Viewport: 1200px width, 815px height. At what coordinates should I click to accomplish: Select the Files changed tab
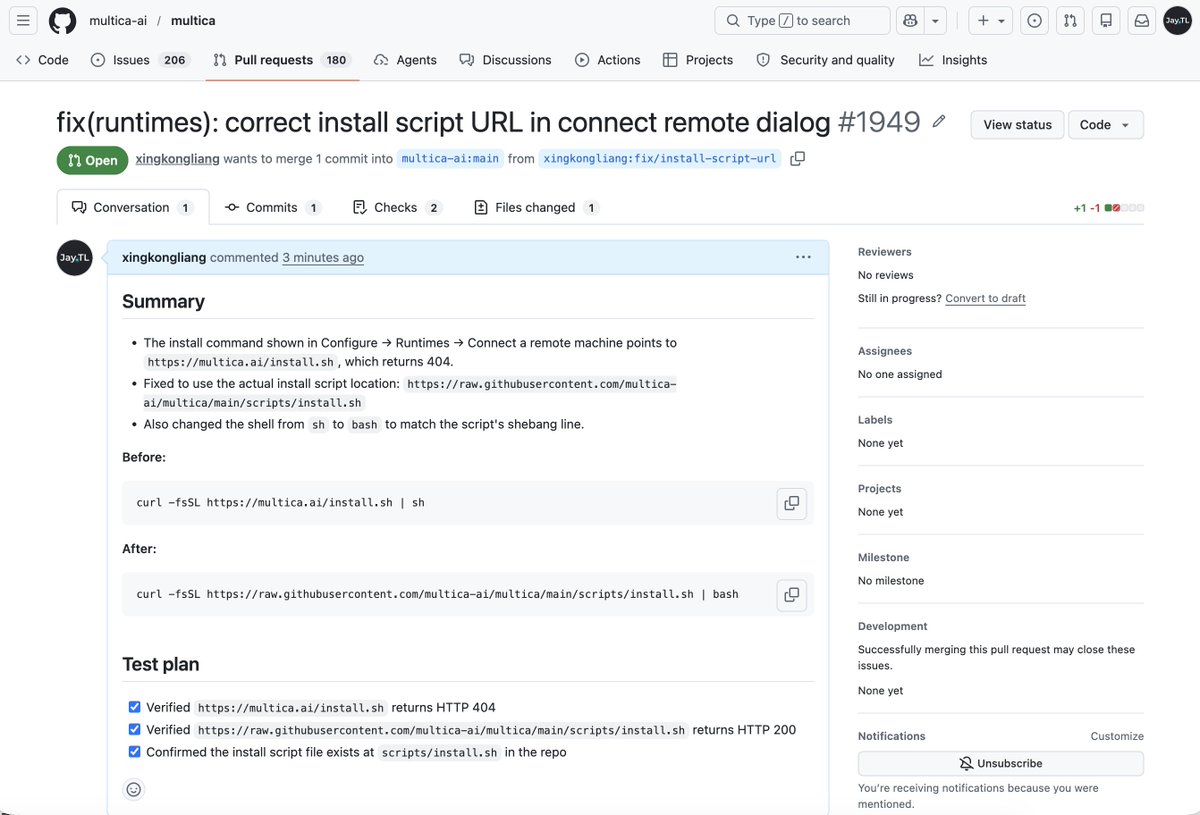[x=536, y=208]
